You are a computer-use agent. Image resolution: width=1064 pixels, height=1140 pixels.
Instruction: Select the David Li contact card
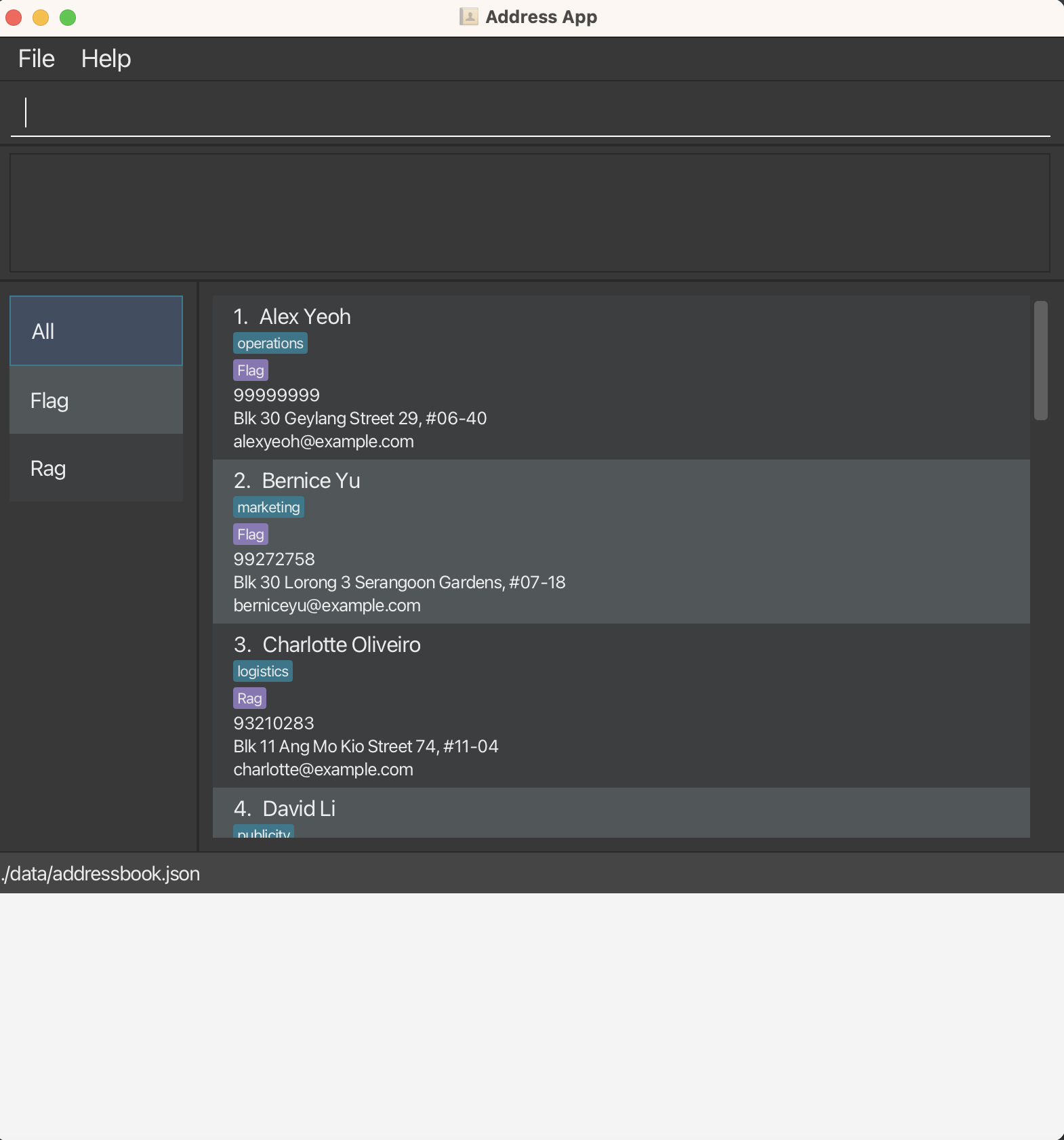click(x=620, y=812)
